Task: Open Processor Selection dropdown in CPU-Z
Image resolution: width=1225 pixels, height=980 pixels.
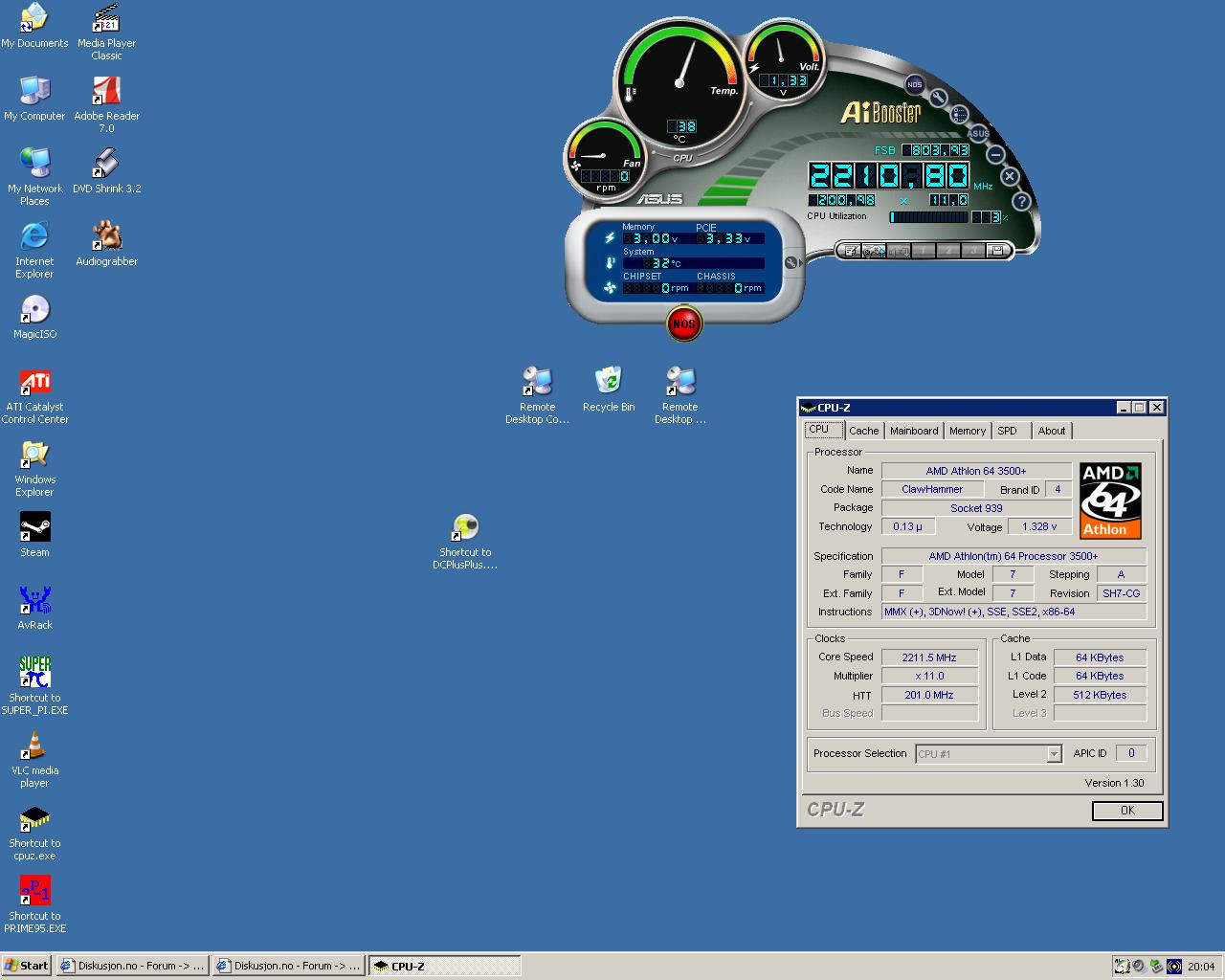Action: pos(989,754)
